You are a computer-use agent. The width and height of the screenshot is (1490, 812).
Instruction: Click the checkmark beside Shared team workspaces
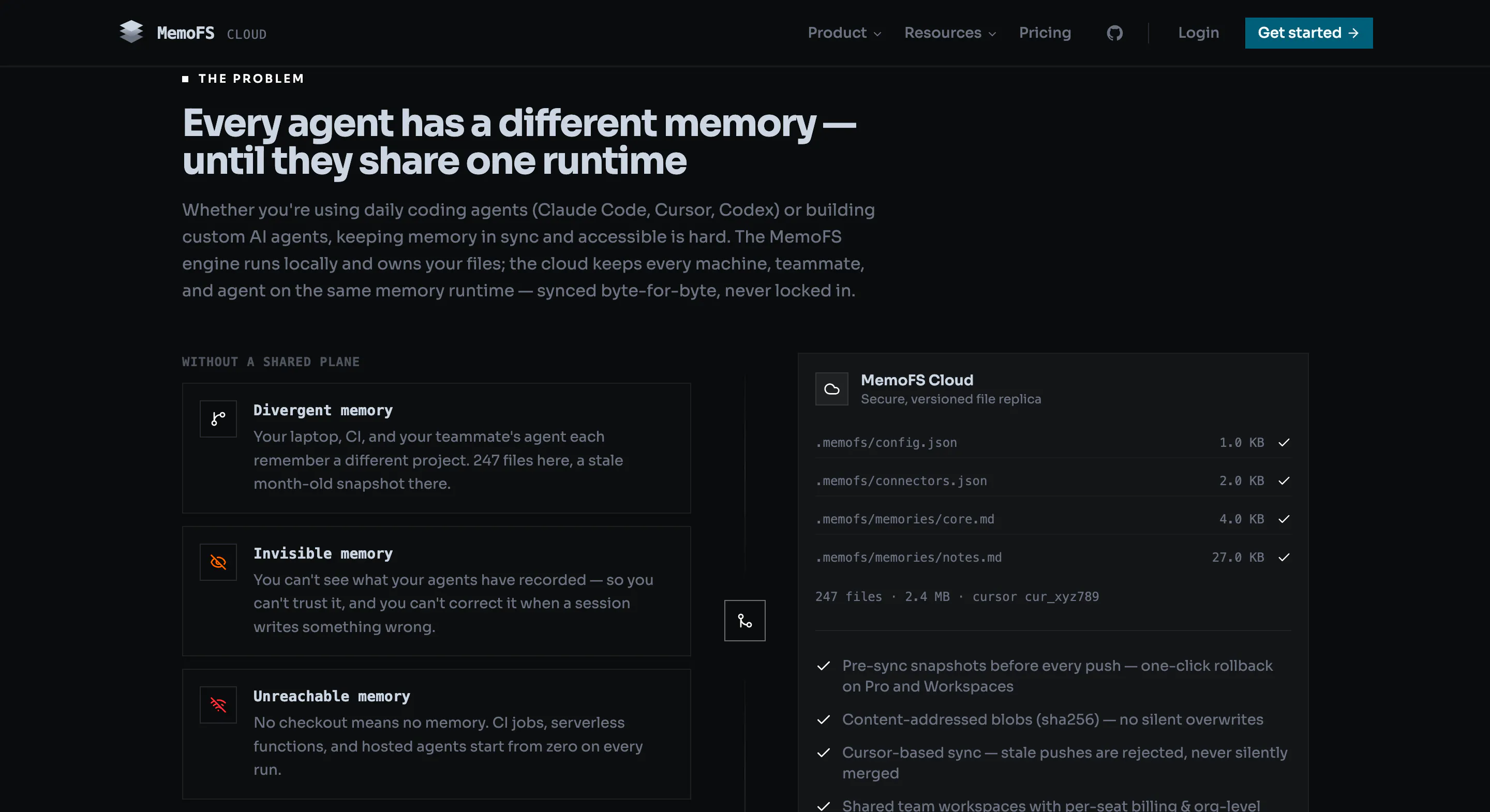(824, 806)
